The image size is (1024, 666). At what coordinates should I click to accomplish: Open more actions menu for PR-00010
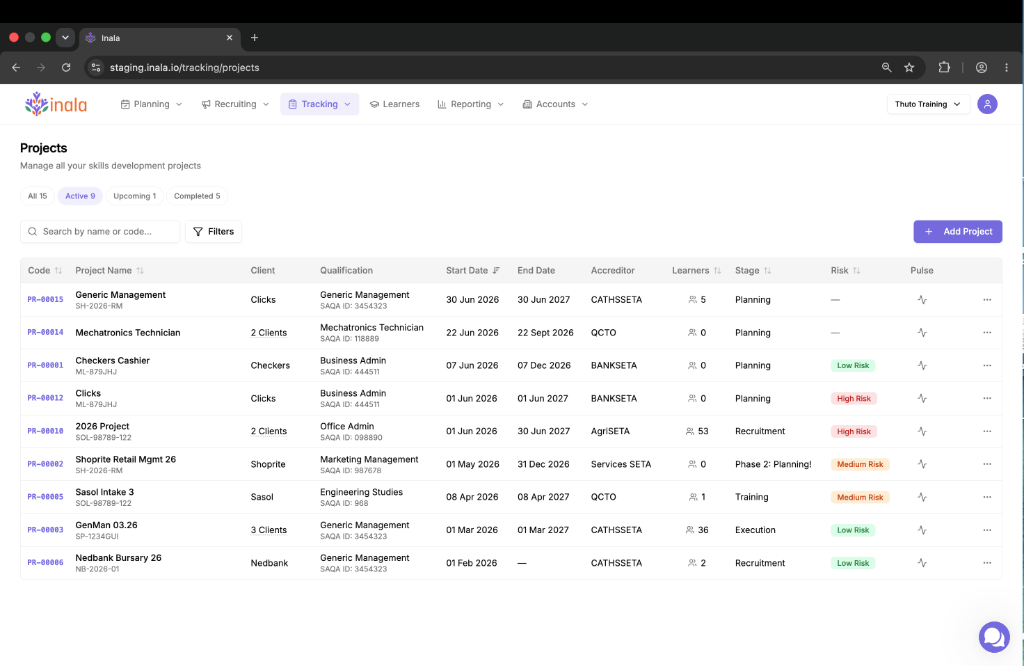pyautogui.click(x=987, y=431)
